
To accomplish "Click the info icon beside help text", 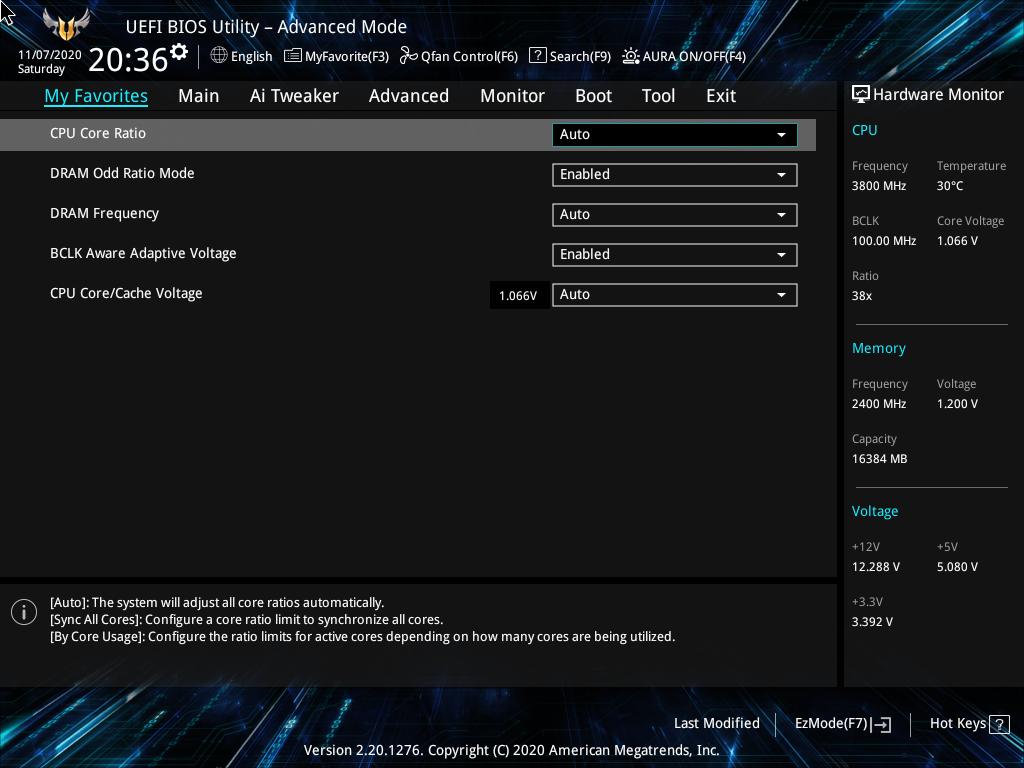I will tap(24, 612).
